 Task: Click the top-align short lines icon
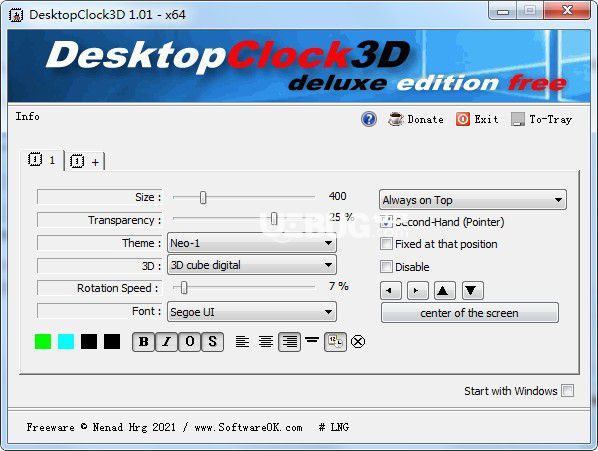tap(312, 340)
